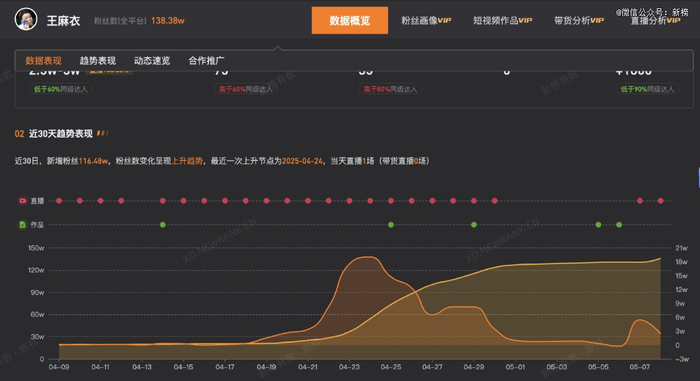Click the green 作品 dot at 04-14
The height and width of the screenshot is (381, 700).
pyautogui.click(x=162, y=225)
